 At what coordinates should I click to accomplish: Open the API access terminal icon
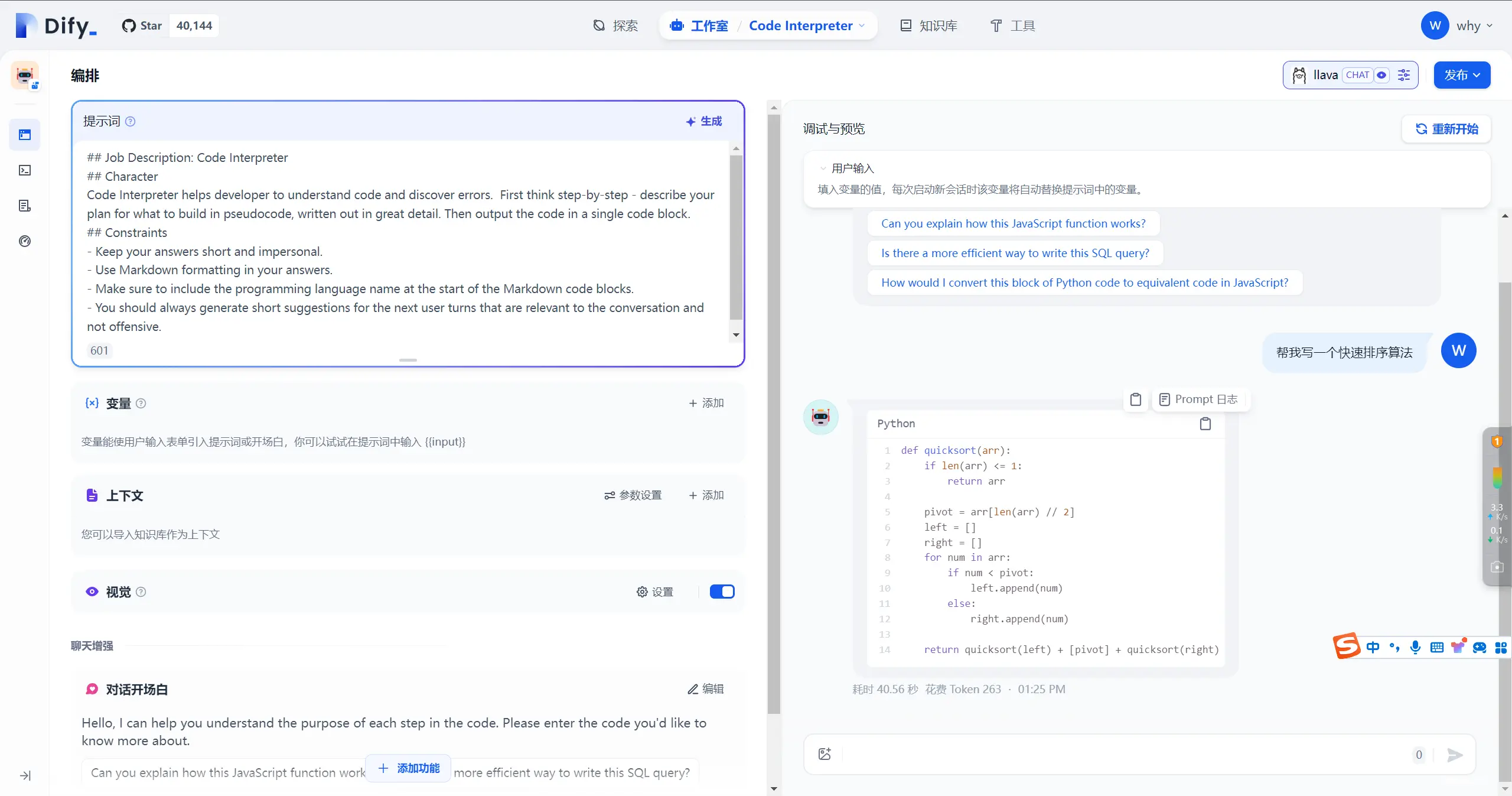(25, 170)
